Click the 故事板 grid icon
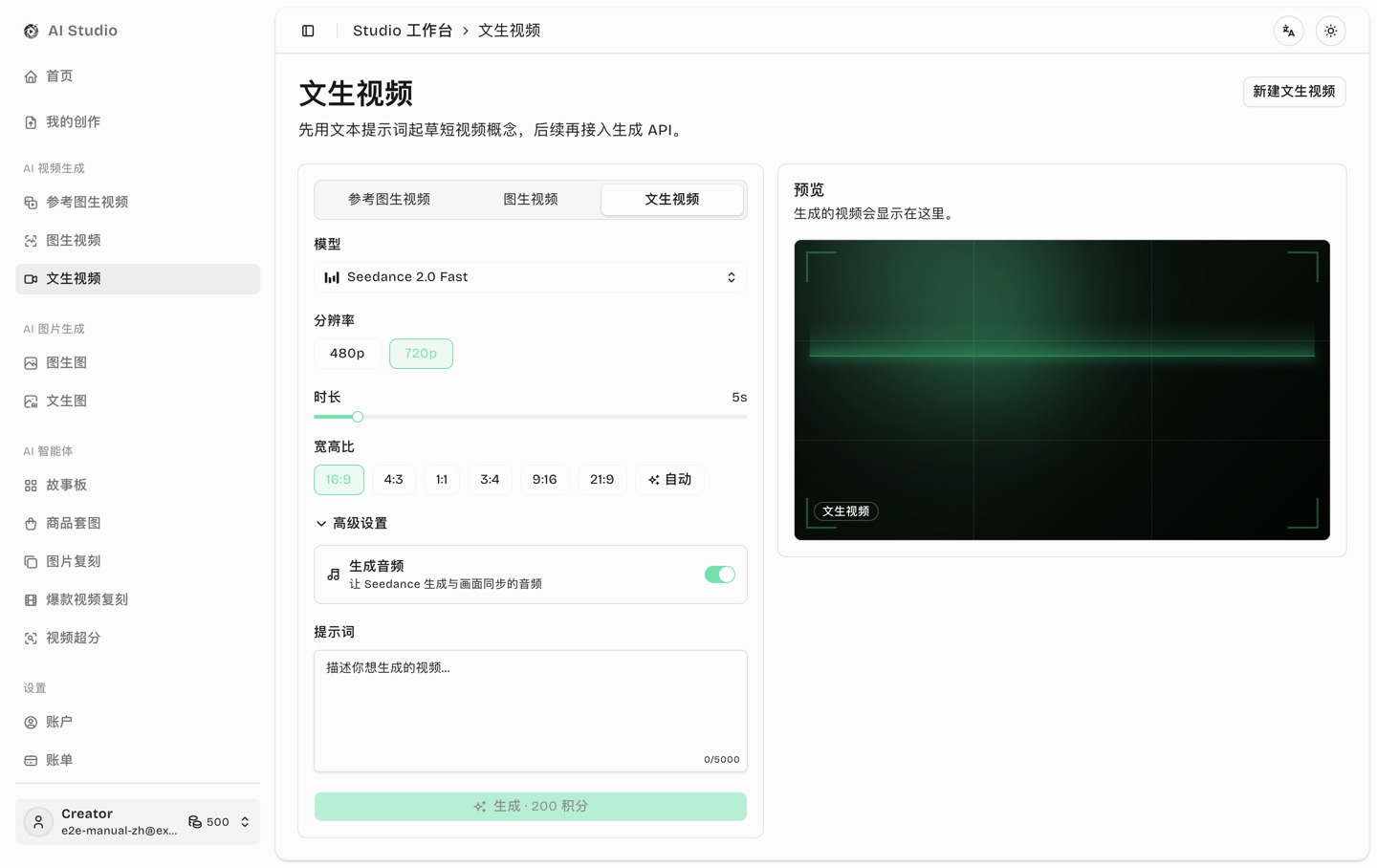This screenshot has width=1377, height=868. [x=31, y=486]
